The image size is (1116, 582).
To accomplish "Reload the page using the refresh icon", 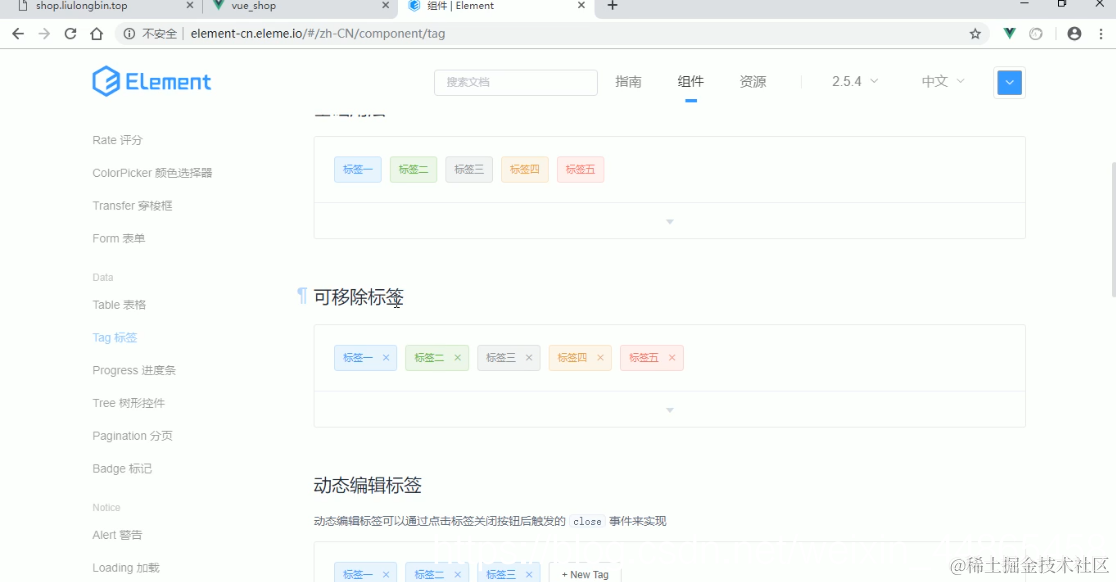I will 69,32.
